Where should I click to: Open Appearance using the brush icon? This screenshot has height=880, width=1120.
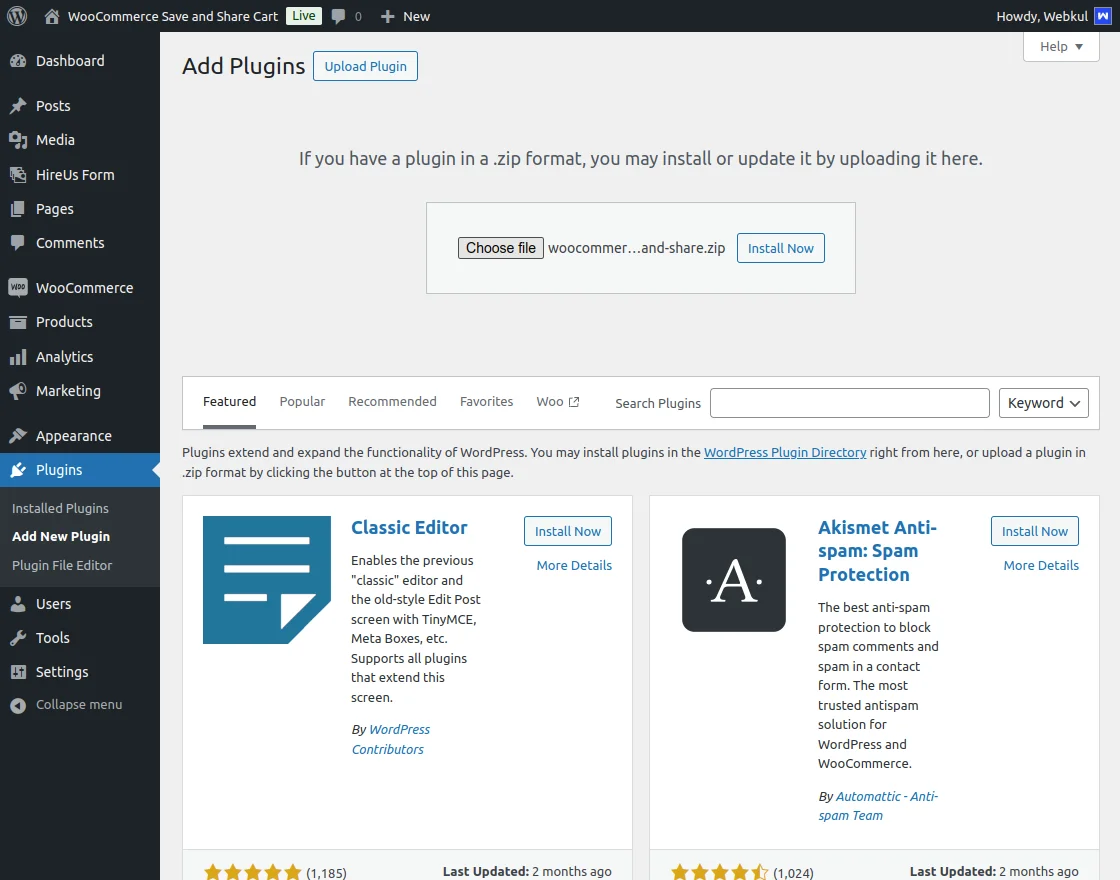tap(19, 435)
